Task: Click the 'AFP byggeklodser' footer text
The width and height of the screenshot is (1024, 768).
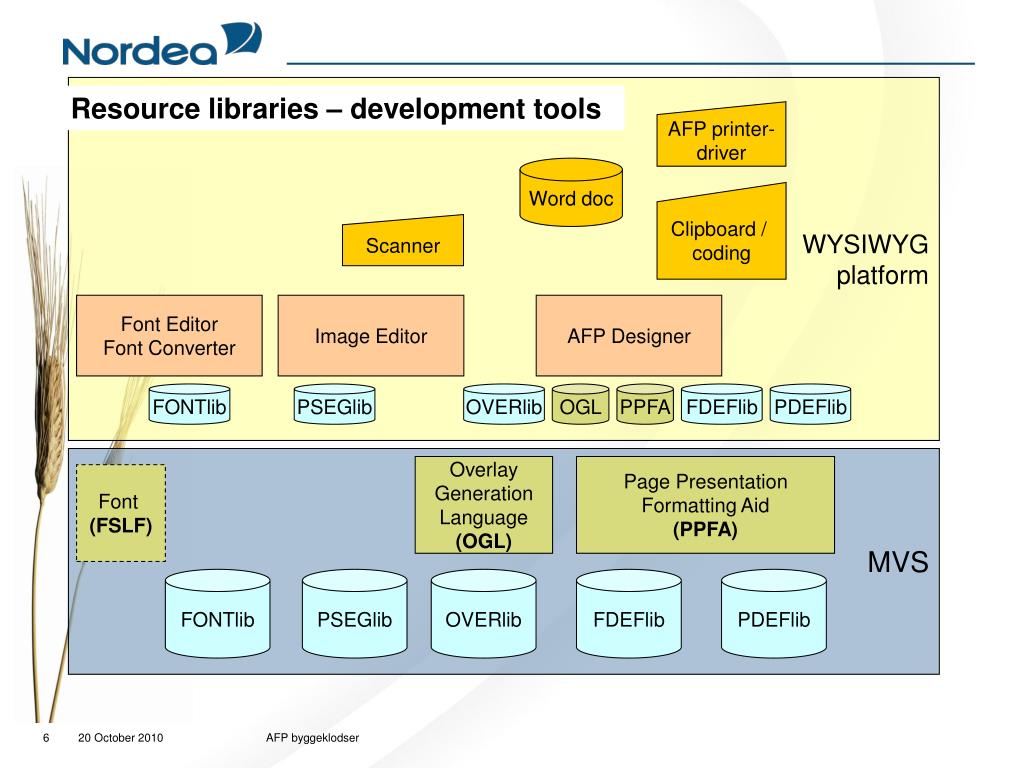Action: (312, 738)
